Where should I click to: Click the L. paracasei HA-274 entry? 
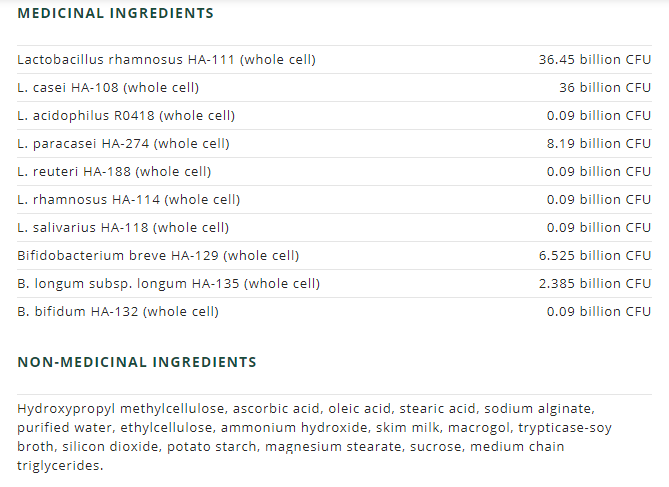tap(123, 144)
